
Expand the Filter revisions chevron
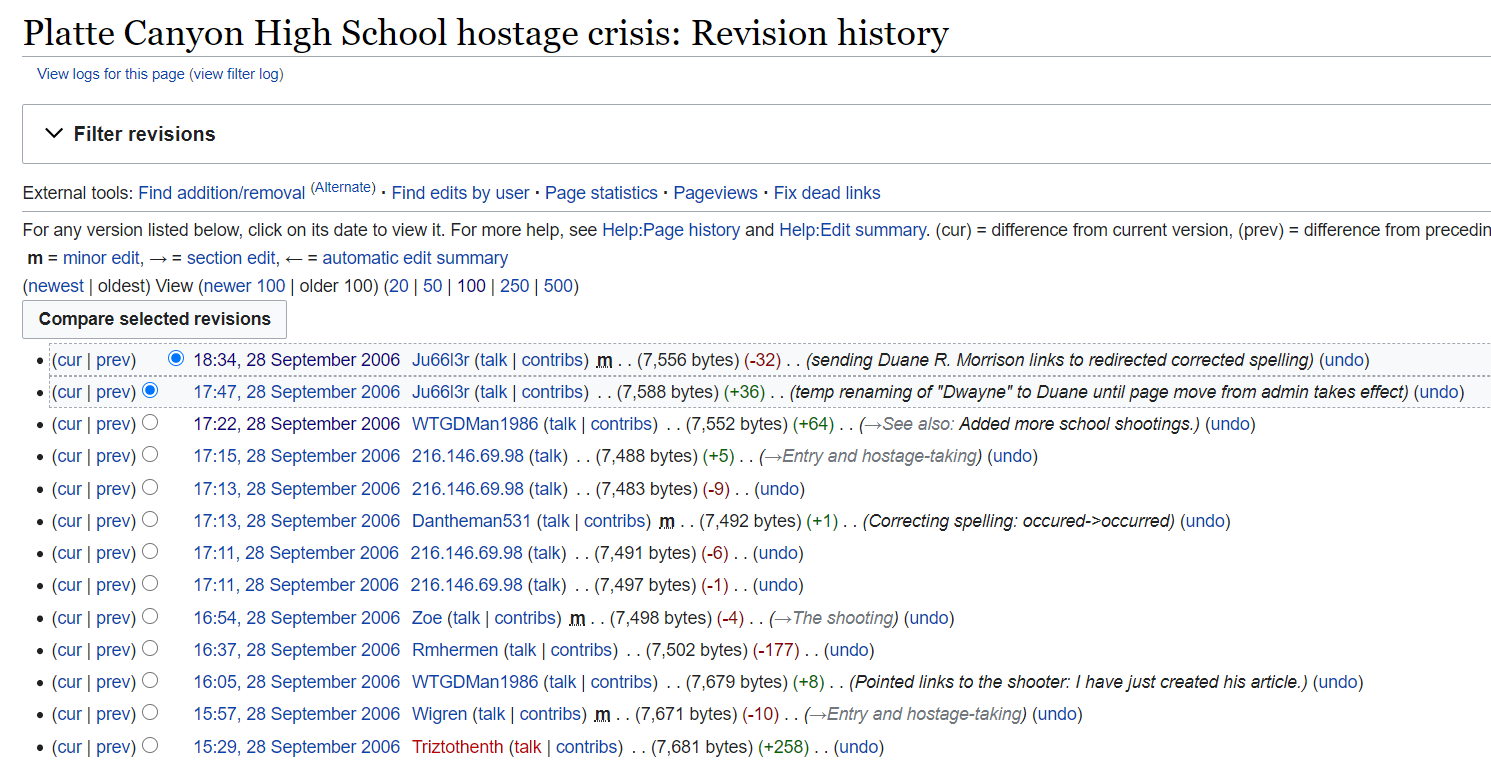click(x=54, y=134)
